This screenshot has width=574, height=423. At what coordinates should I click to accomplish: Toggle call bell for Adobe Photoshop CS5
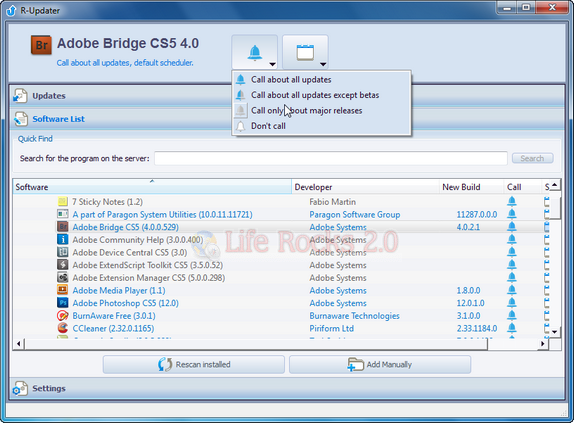coord(512,303)
